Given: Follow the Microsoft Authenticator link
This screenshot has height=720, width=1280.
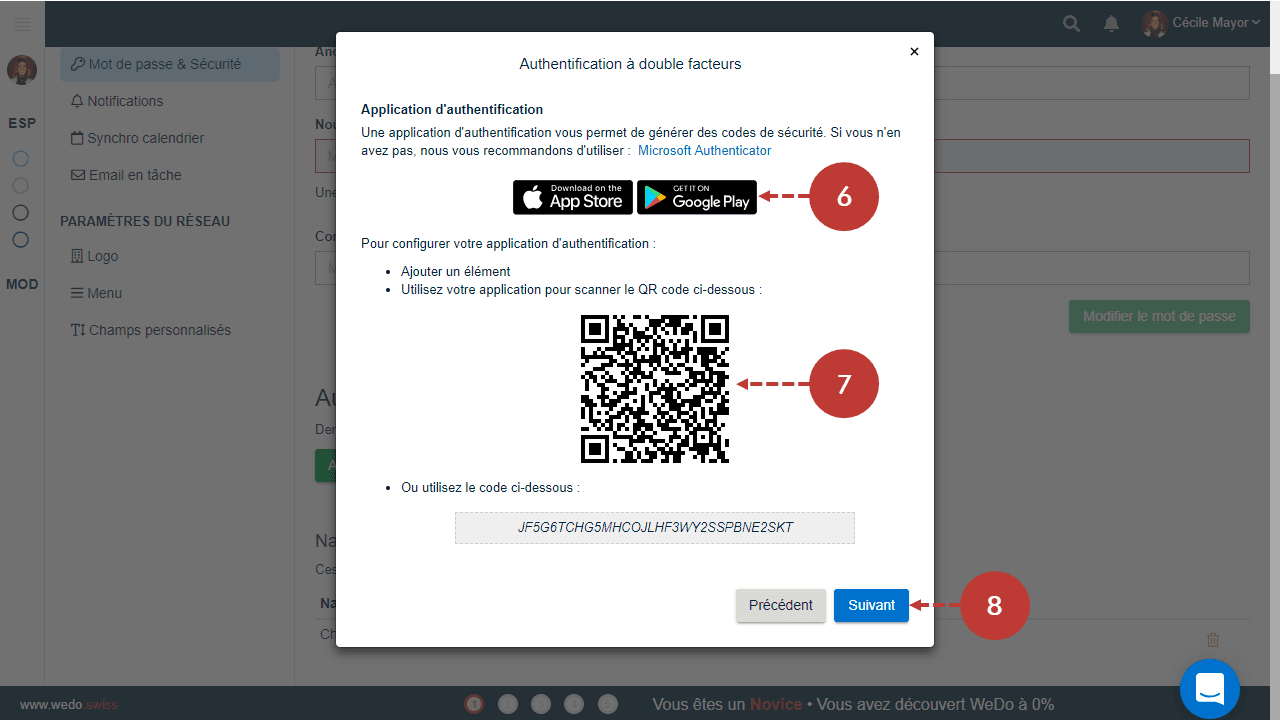Looking at the screenshot, I should 705,150.
